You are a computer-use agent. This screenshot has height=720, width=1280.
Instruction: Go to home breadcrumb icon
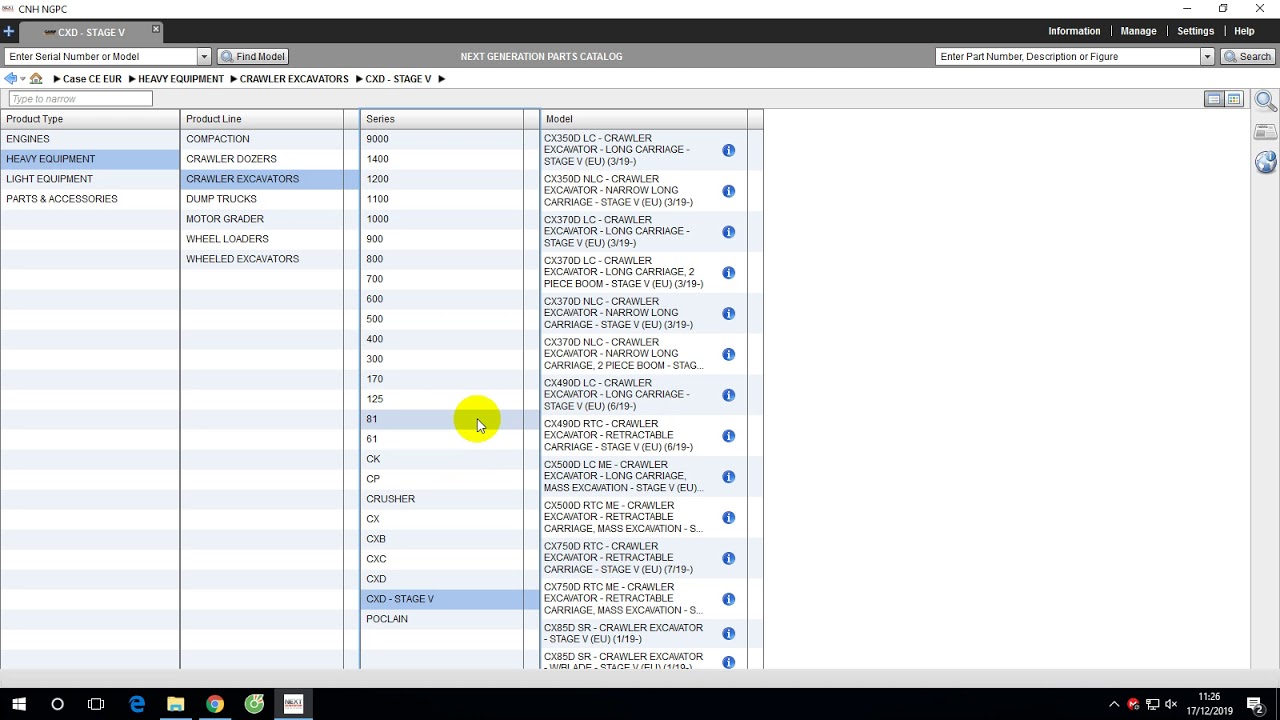click(36, 78)
